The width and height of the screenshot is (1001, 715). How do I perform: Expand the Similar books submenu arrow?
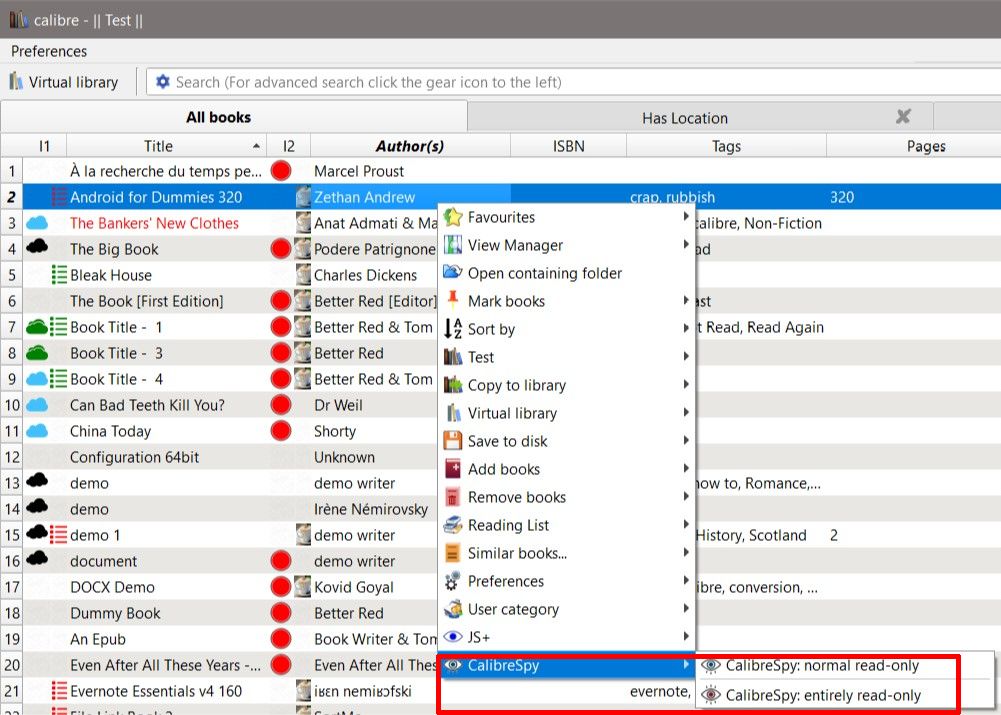click(x=686, y=552)
